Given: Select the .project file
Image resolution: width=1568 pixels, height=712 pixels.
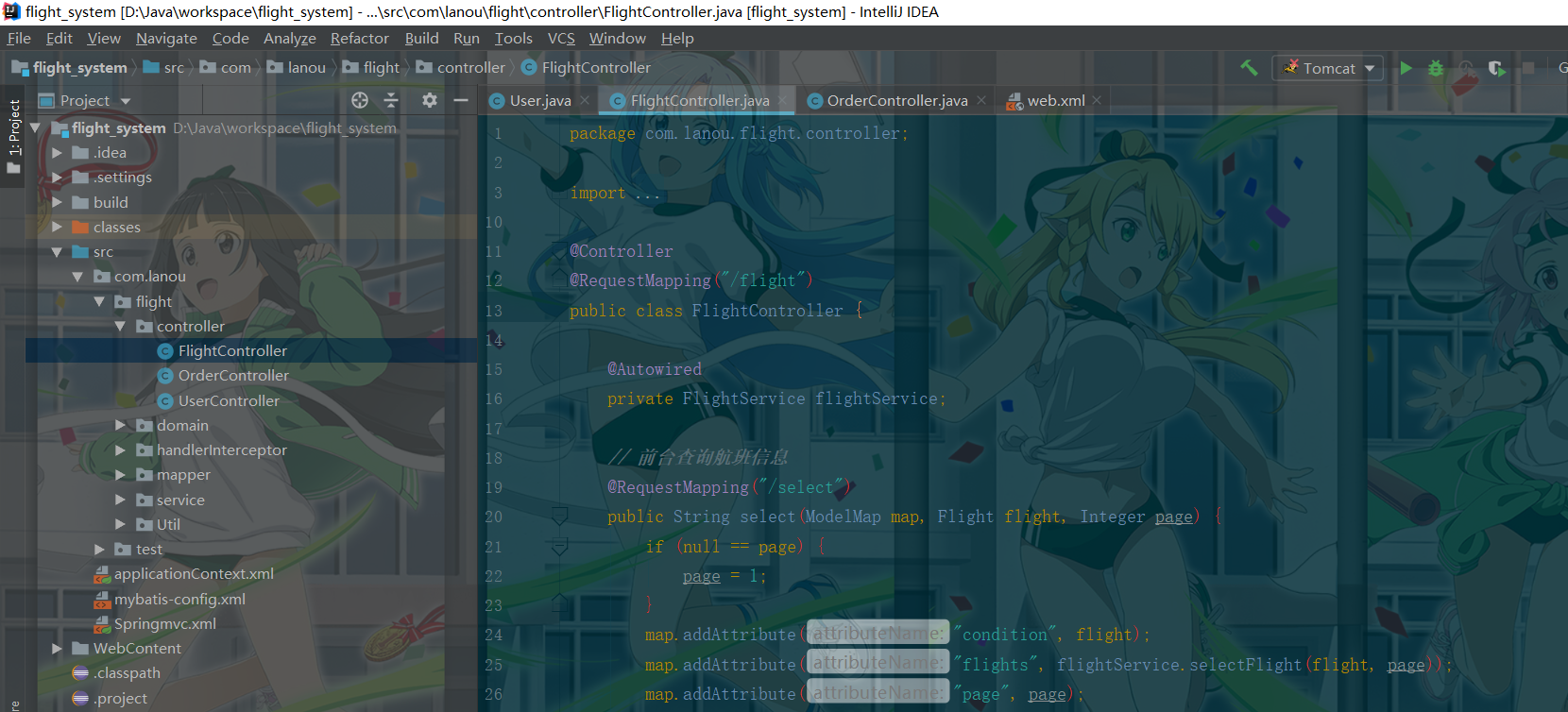Looking at the screenshot, I should (111, 698).
